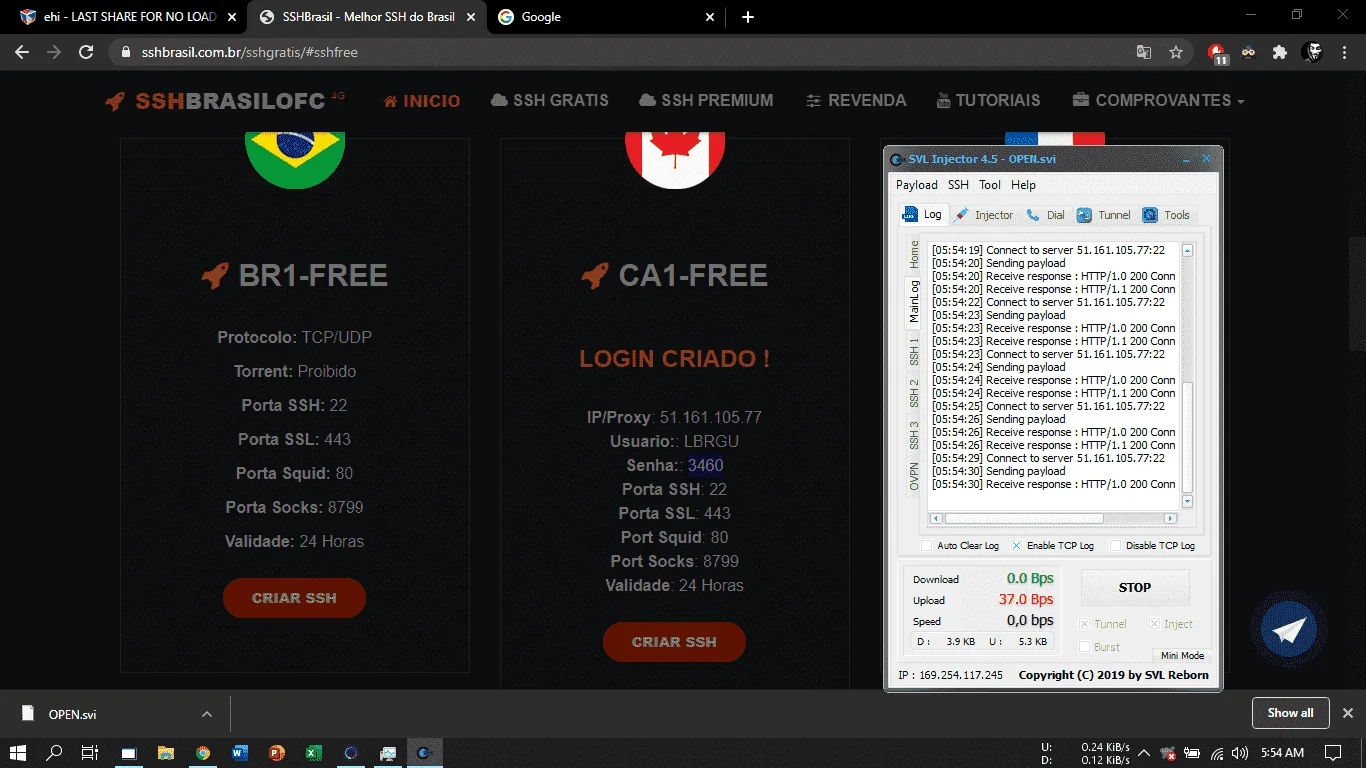1366x768 pixels.
Task: Open Windows notification center
Action: [1333, 752]
